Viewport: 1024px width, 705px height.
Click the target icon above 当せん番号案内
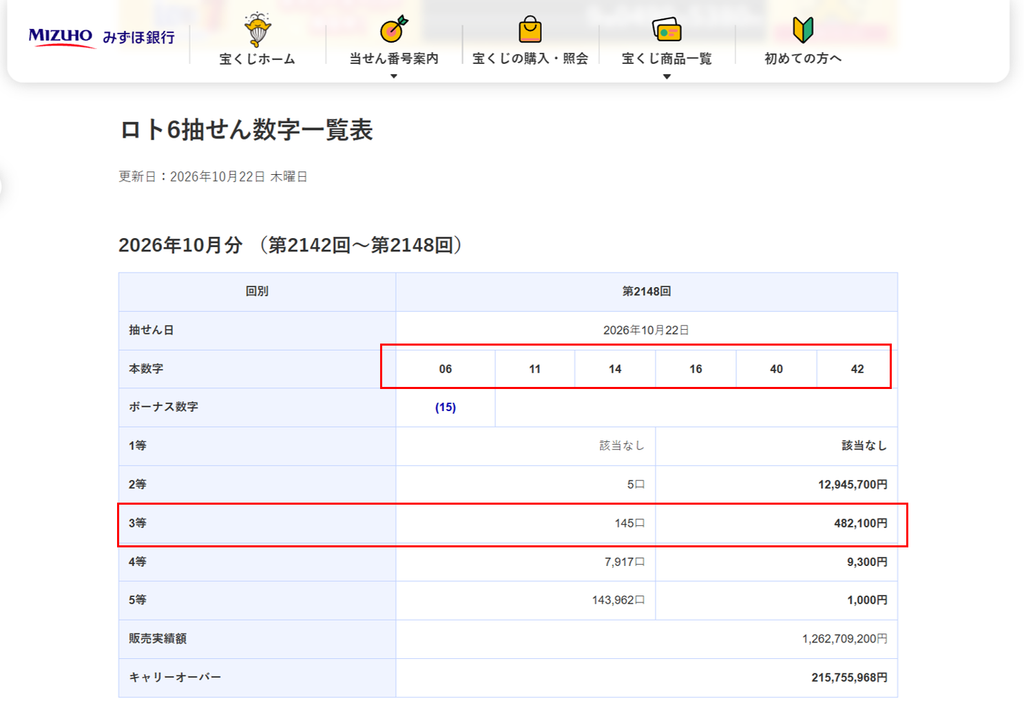(394, 29)
